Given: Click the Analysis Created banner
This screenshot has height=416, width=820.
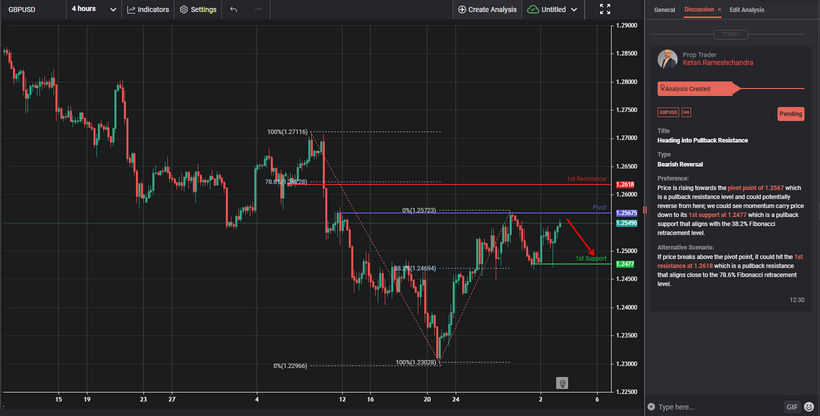Looking at the screenshot, I should (698, 88).
